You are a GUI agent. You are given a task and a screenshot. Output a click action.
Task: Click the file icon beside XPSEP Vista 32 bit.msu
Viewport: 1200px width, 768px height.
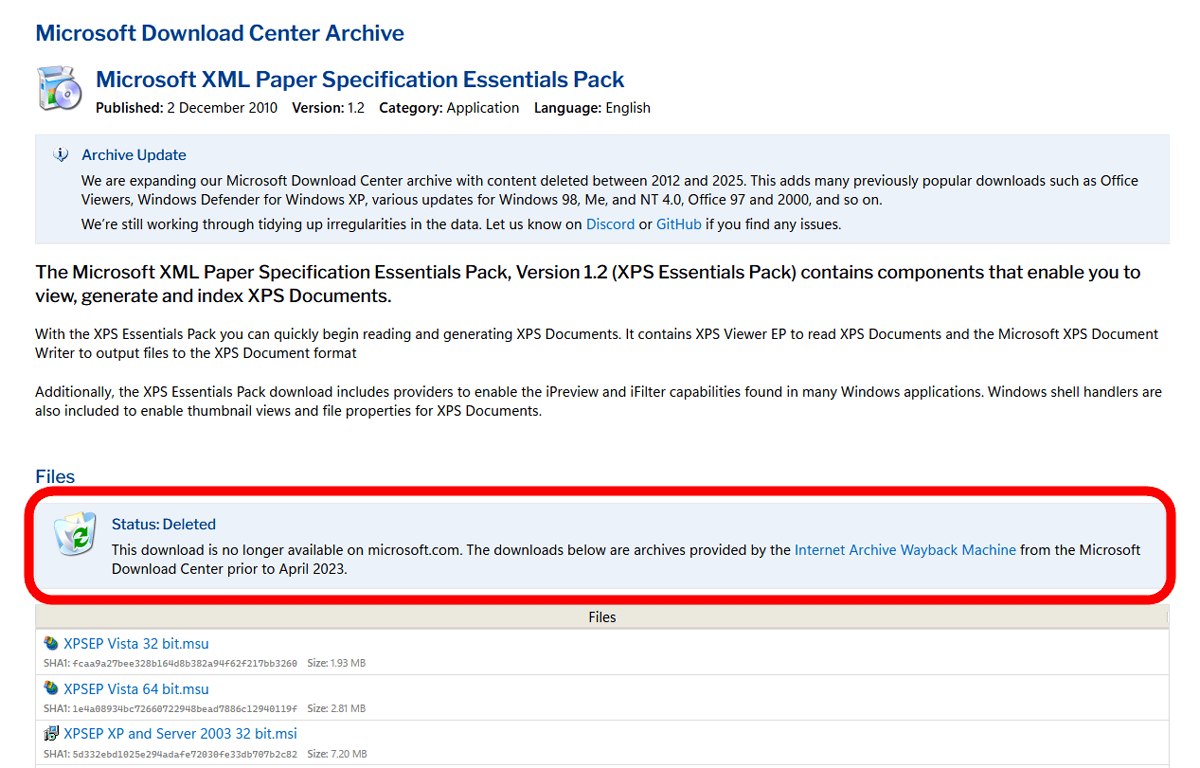click(x=51, y=643)
